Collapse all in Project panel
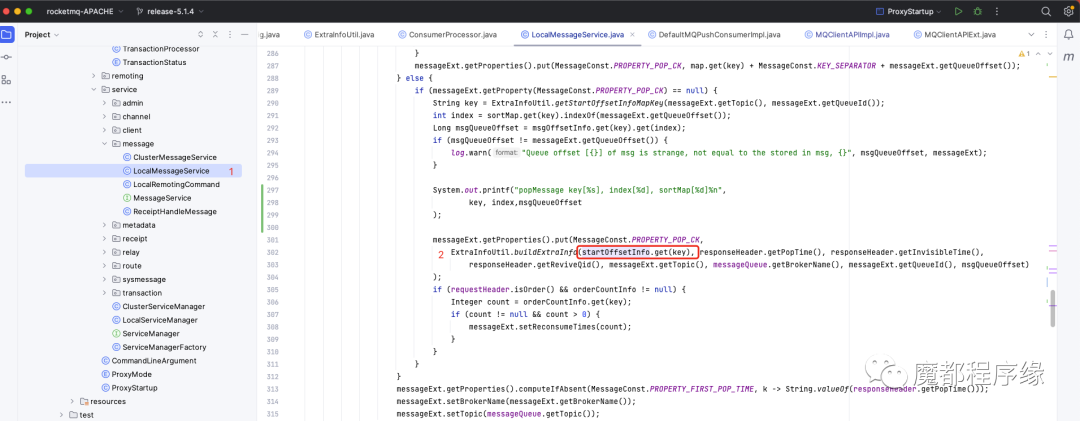Viewport: 1080px width, 421px height. 216,34
